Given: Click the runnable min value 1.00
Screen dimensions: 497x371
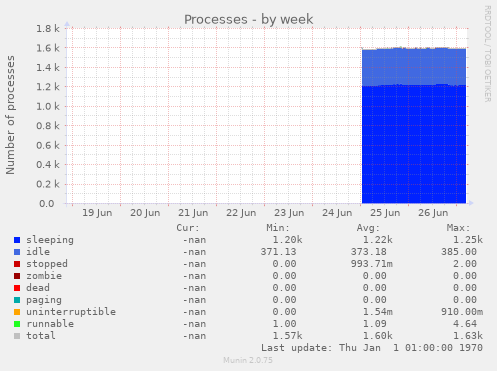Looking at the screenshot, I should 284,324.
